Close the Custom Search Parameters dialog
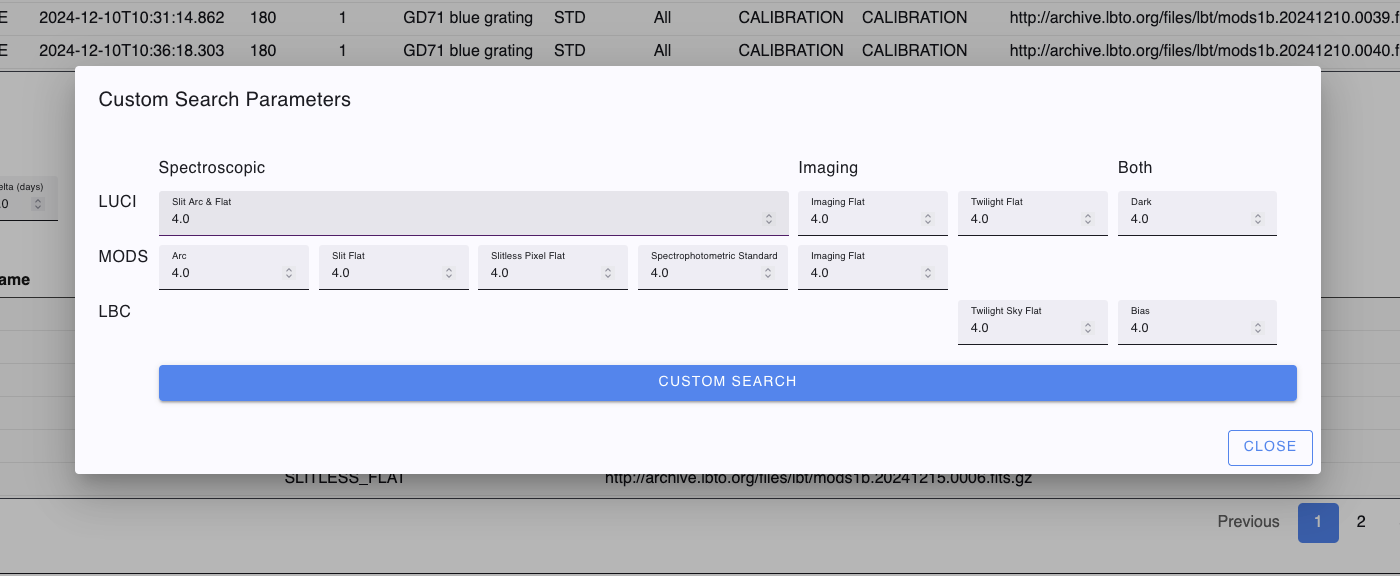1400x576 pixels. (x=1269, y=447)
